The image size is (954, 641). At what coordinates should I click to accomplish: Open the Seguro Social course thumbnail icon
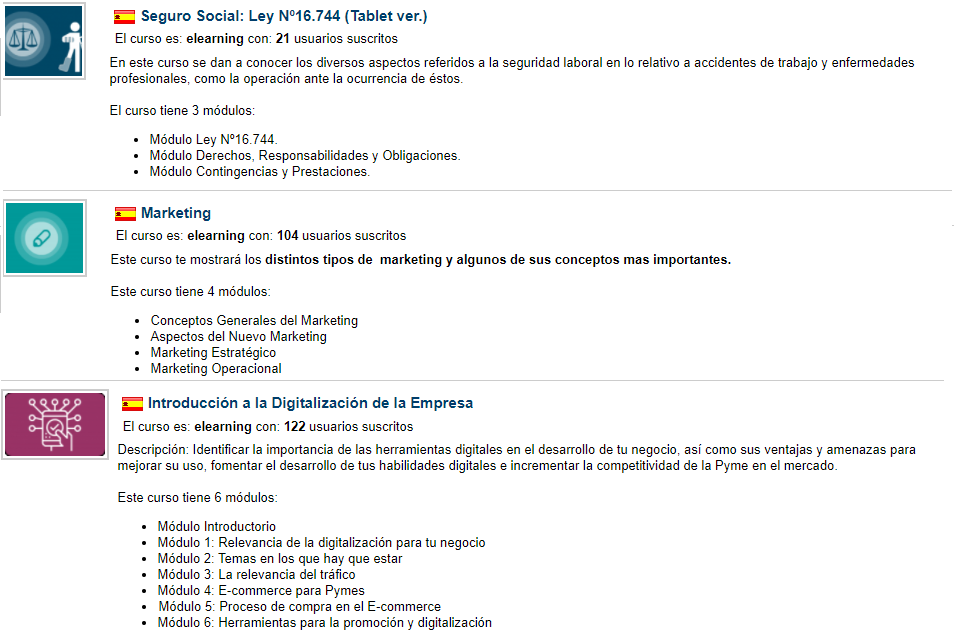click(x=44, y=41)
